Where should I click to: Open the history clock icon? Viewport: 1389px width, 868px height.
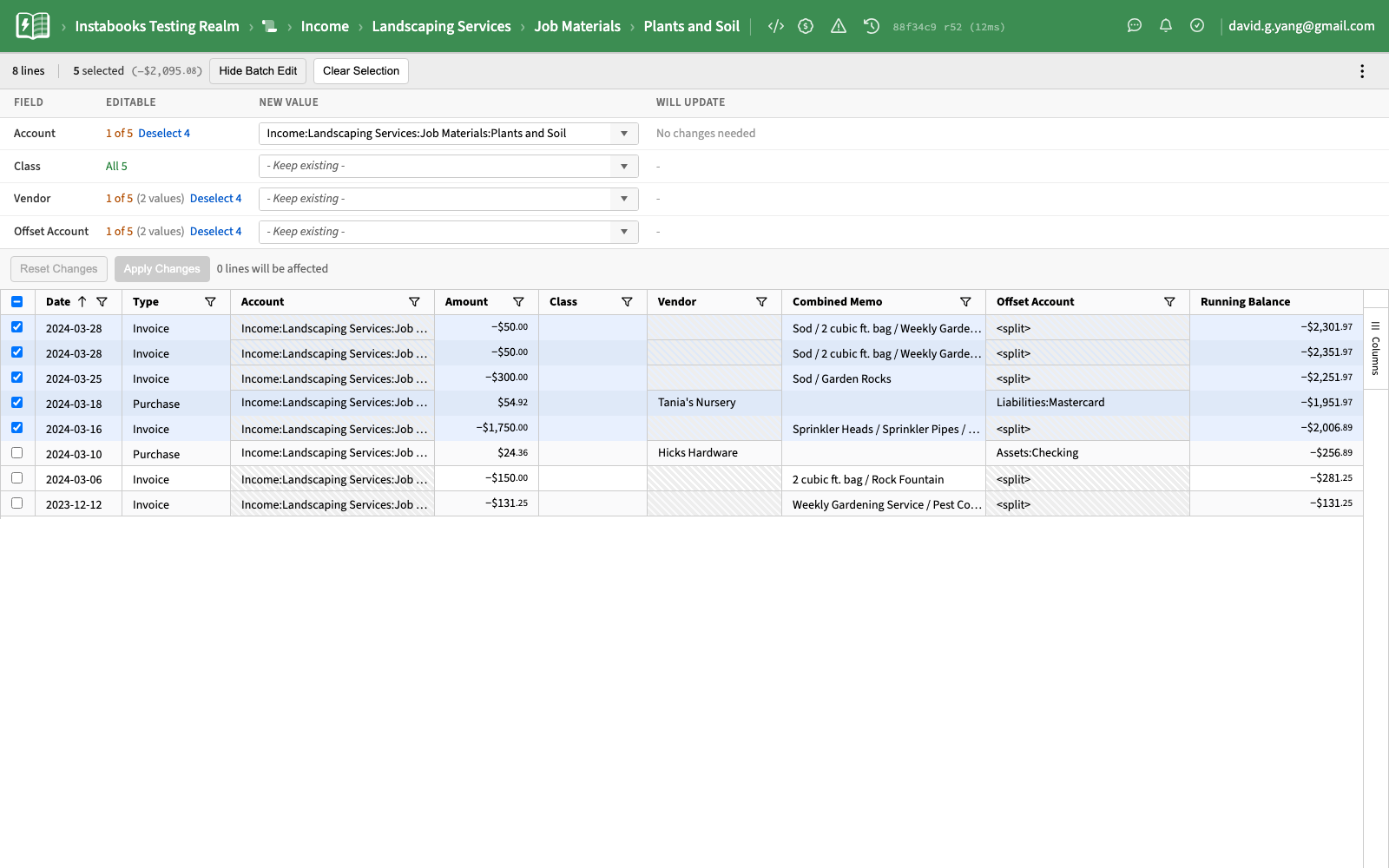click(x=872, y=26)
